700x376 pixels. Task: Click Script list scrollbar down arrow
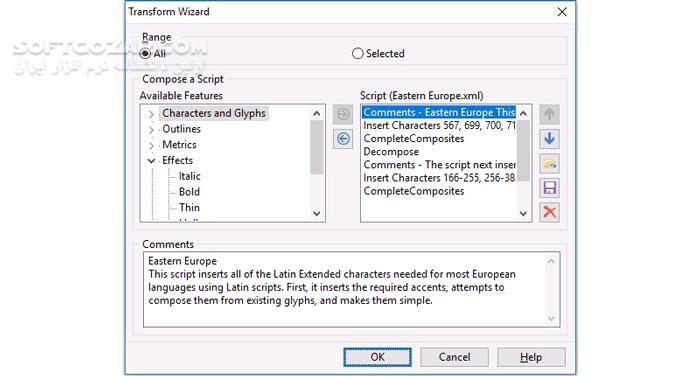(523, 213)
